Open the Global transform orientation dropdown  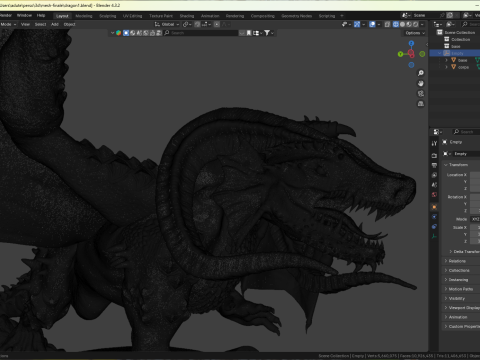point(167,24)
